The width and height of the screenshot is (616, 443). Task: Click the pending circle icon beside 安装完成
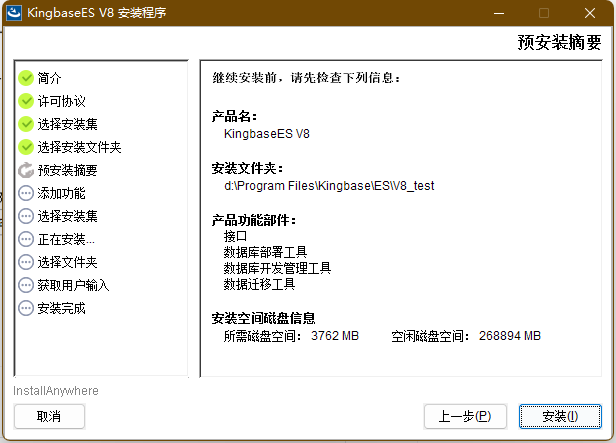coord(26,308)
